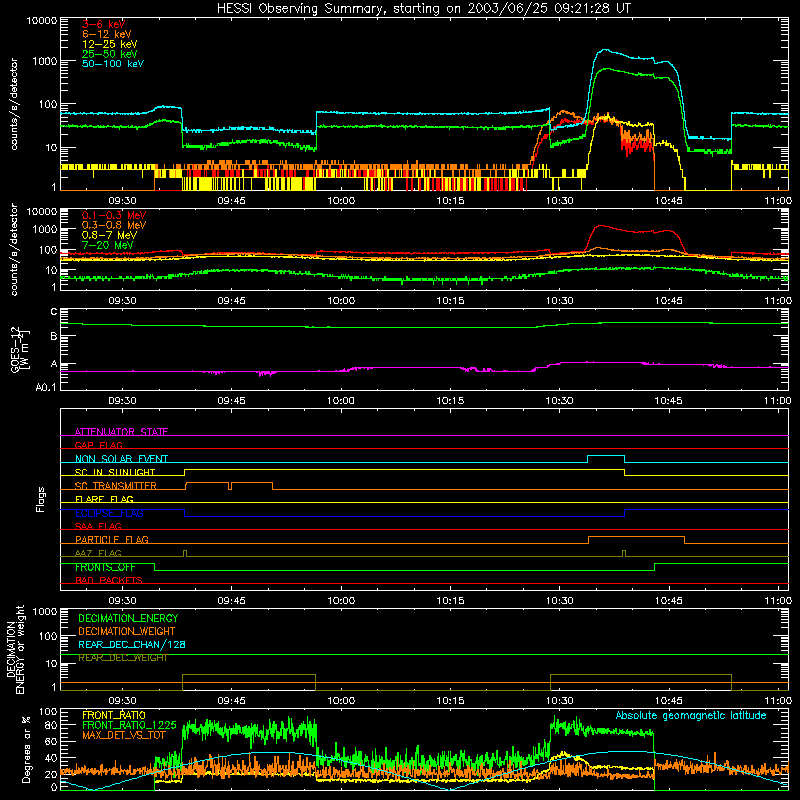Select the Absolute geomagnetic latitude label
This screenshot has width=800, height=800.
coord(691,716)
